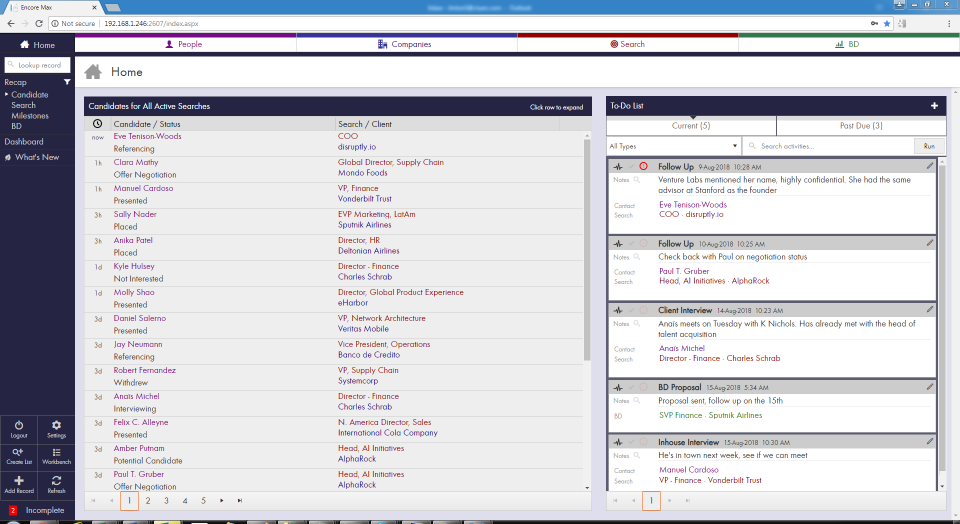
Task: Open the Recap filter funnel
Action: tap(67, 82)
